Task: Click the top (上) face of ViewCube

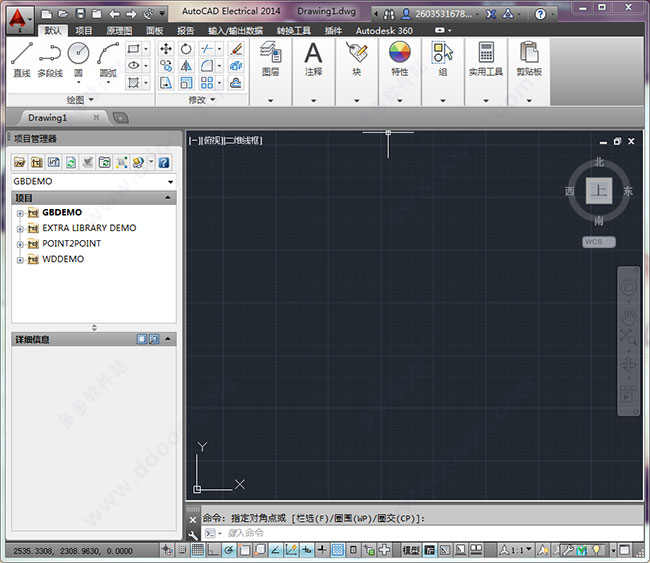Action: pyautogui.click(x=599, y=190)
